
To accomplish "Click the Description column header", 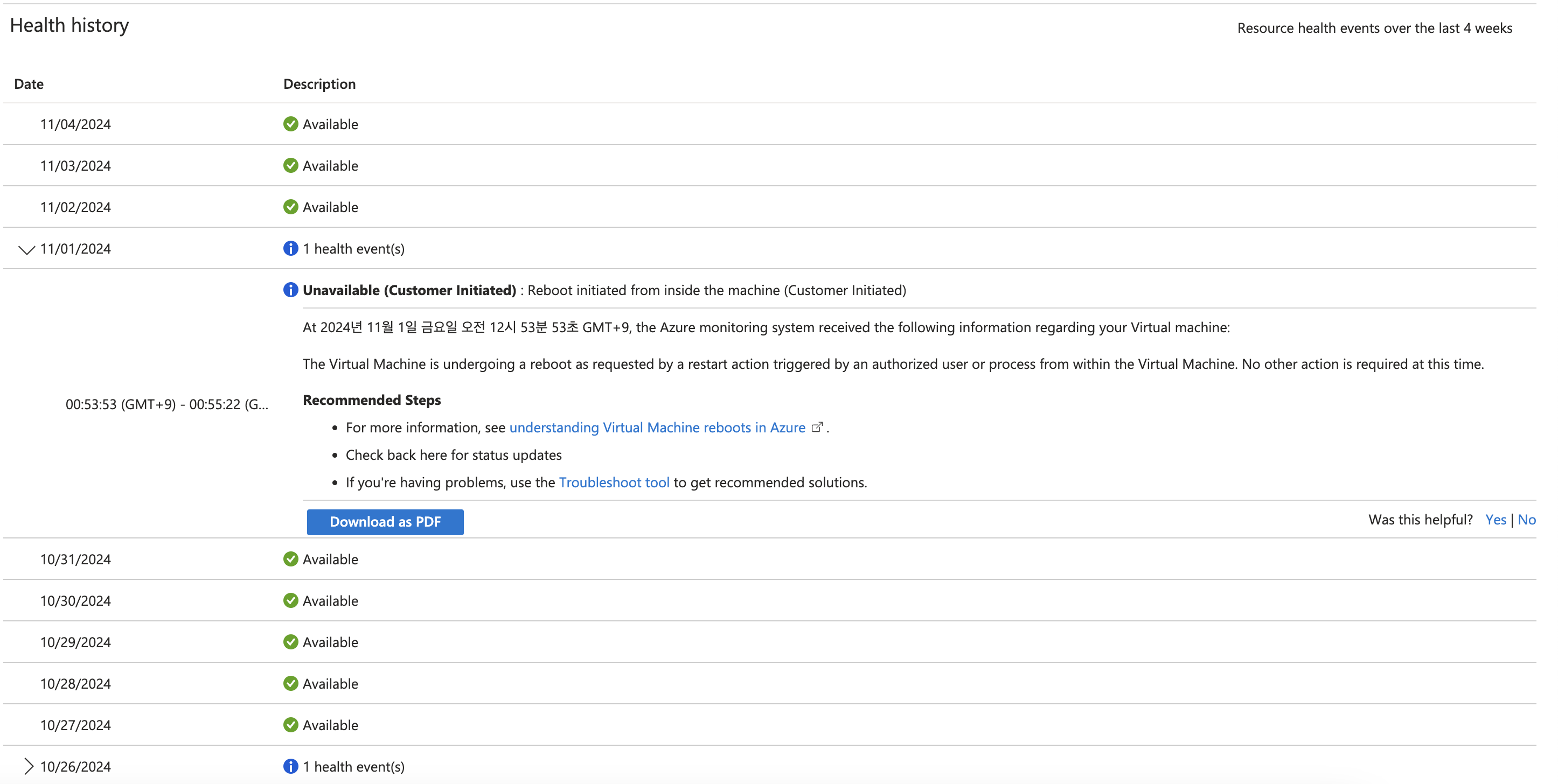I will pos(319,84).
